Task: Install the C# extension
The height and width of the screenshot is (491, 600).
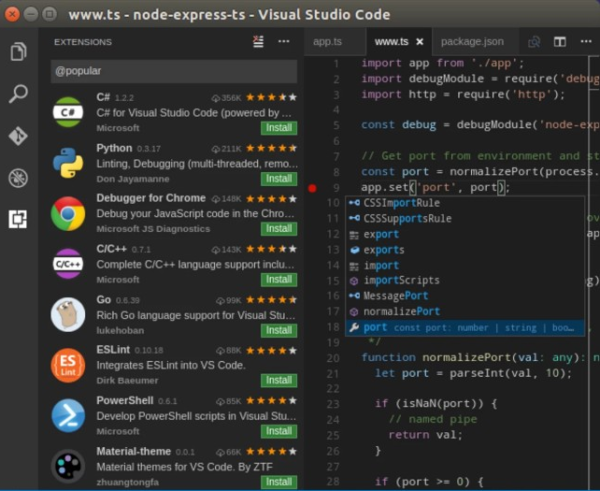Action: pos(279,128)
